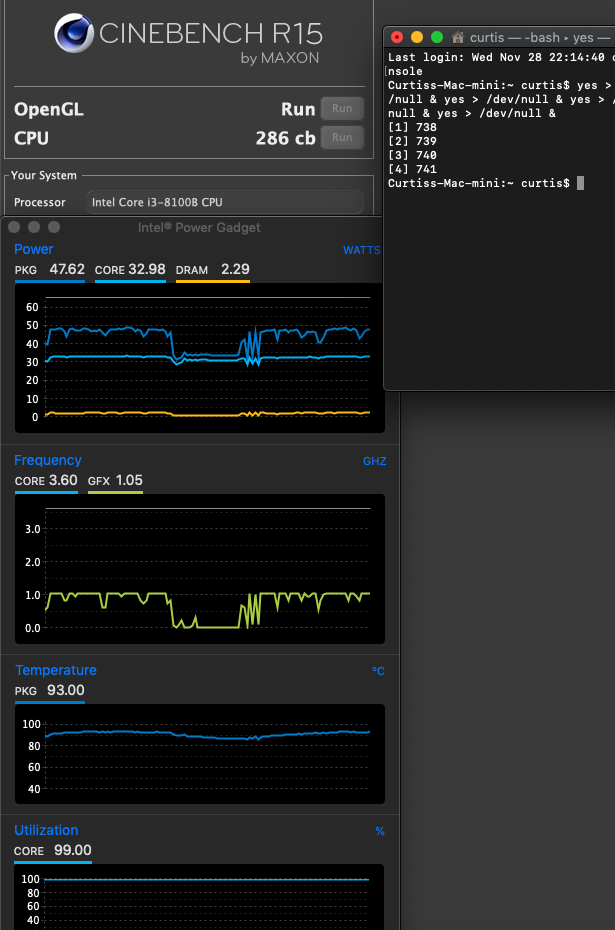Select the Processor field showing Intel Core i3-8100B

pos(225,202)
